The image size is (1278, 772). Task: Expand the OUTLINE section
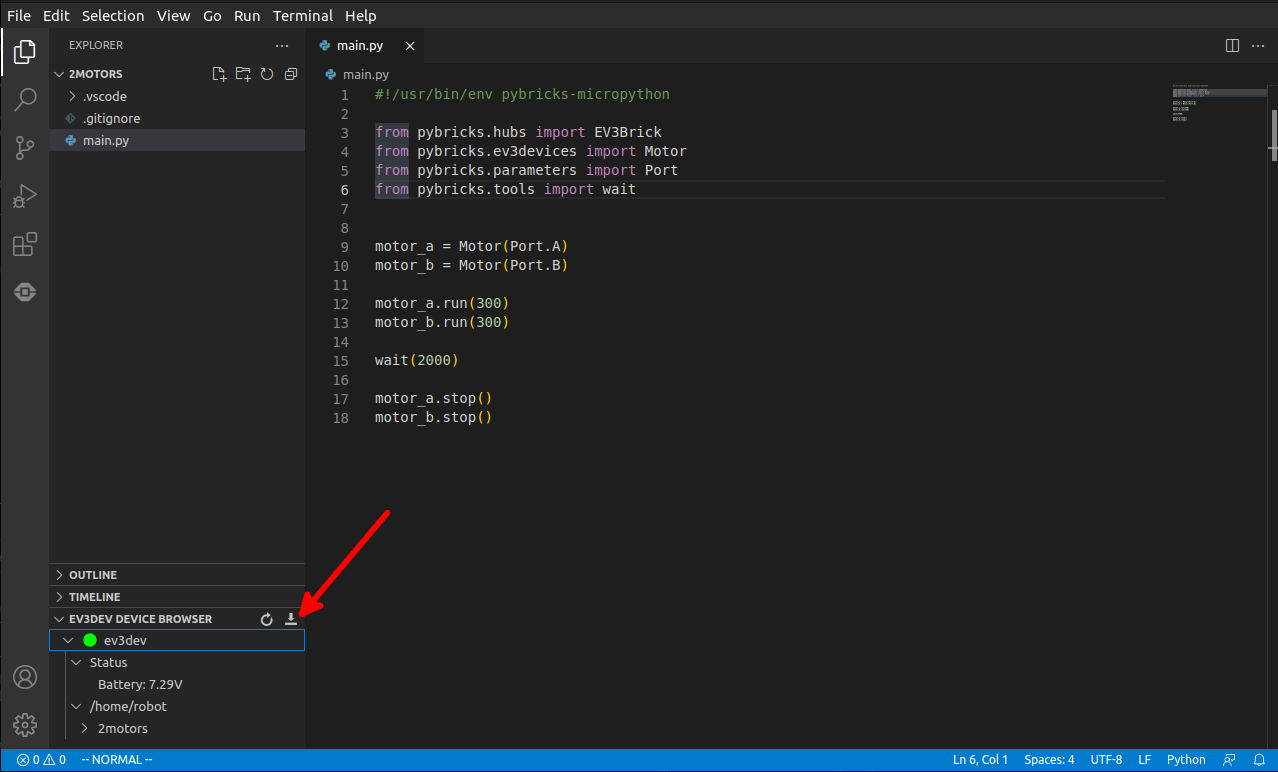93,575
